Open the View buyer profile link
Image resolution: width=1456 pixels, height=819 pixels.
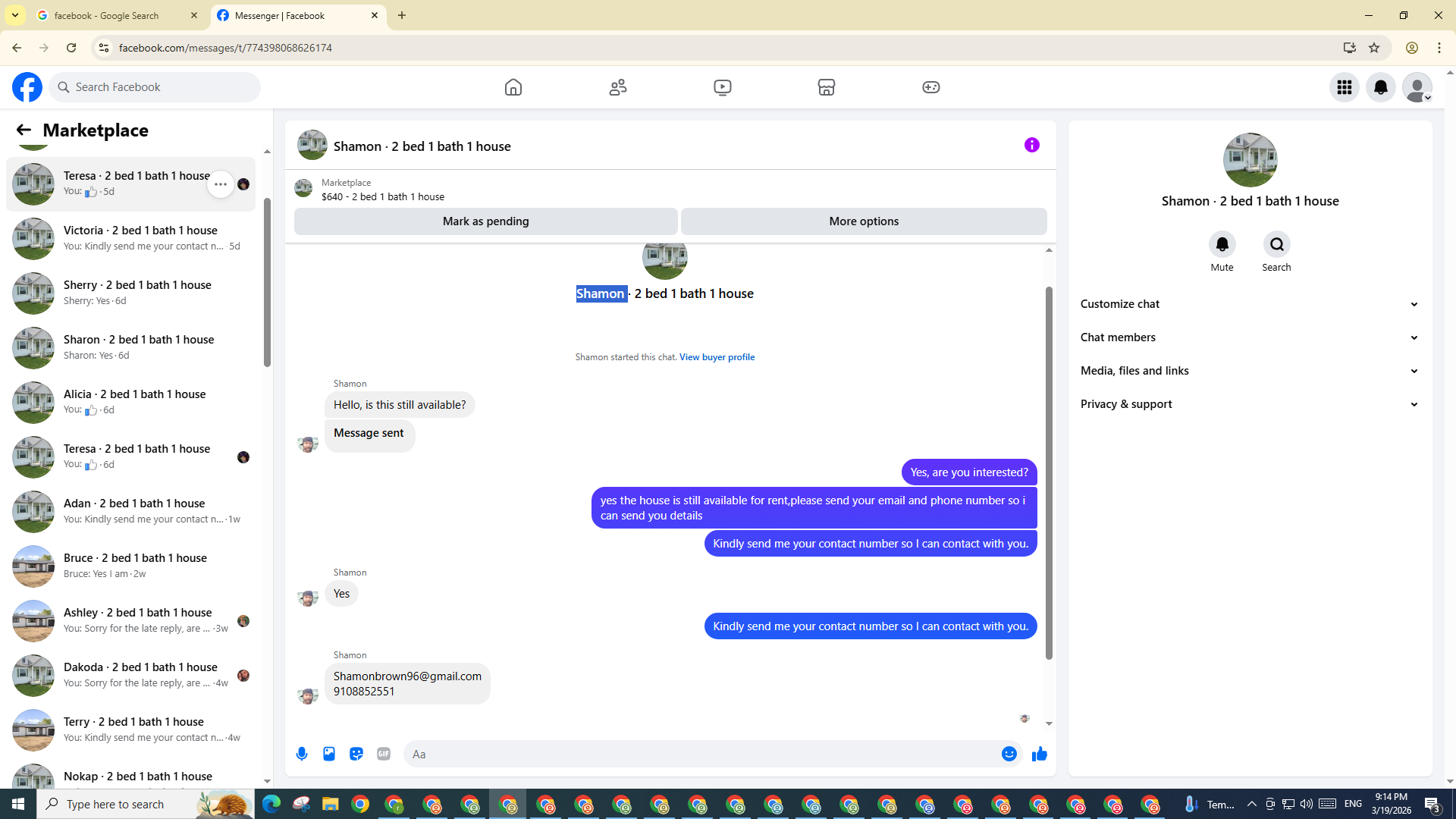717,357
